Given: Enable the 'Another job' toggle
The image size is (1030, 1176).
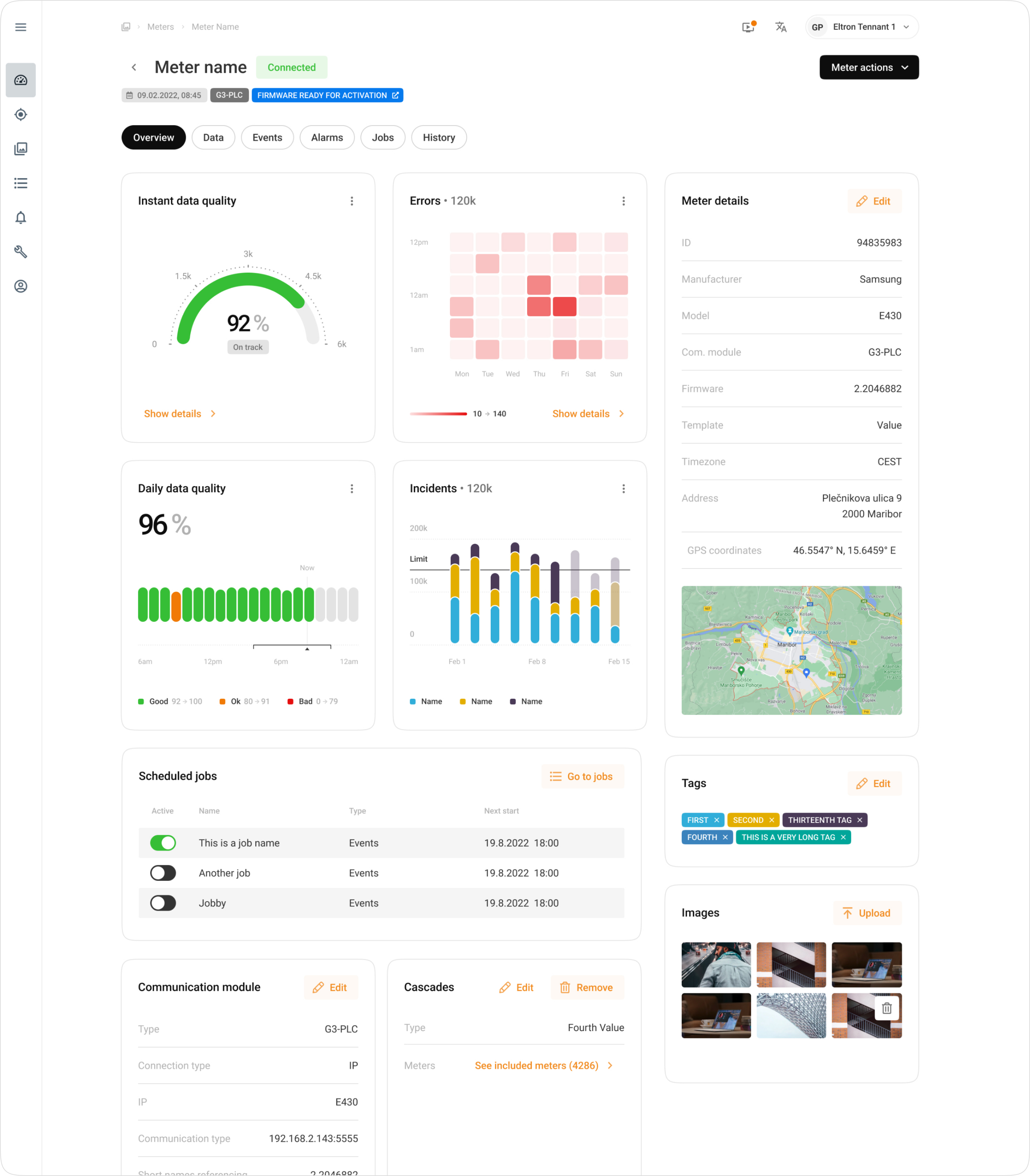Looking at the screenshot, I should (163, 873).
